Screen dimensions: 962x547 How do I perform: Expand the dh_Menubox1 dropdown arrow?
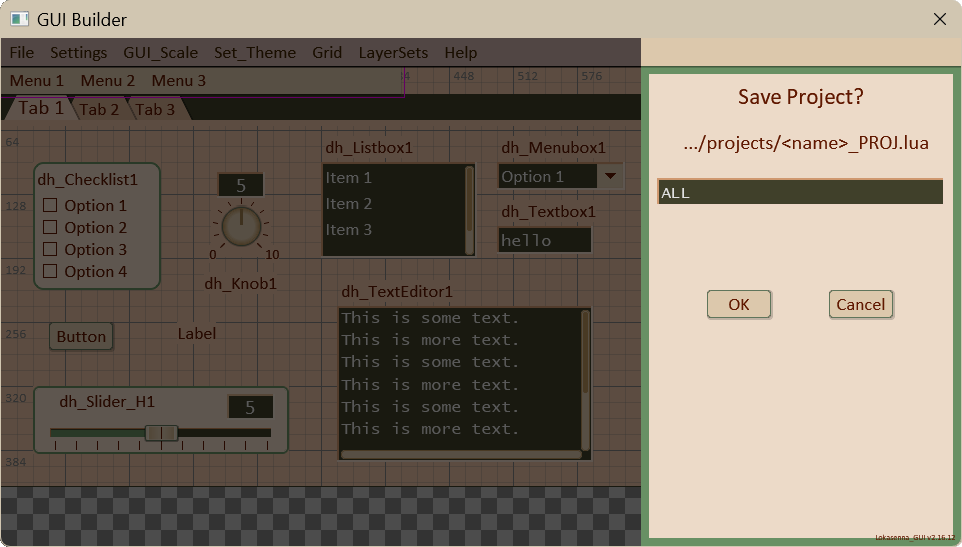point(610,176)
